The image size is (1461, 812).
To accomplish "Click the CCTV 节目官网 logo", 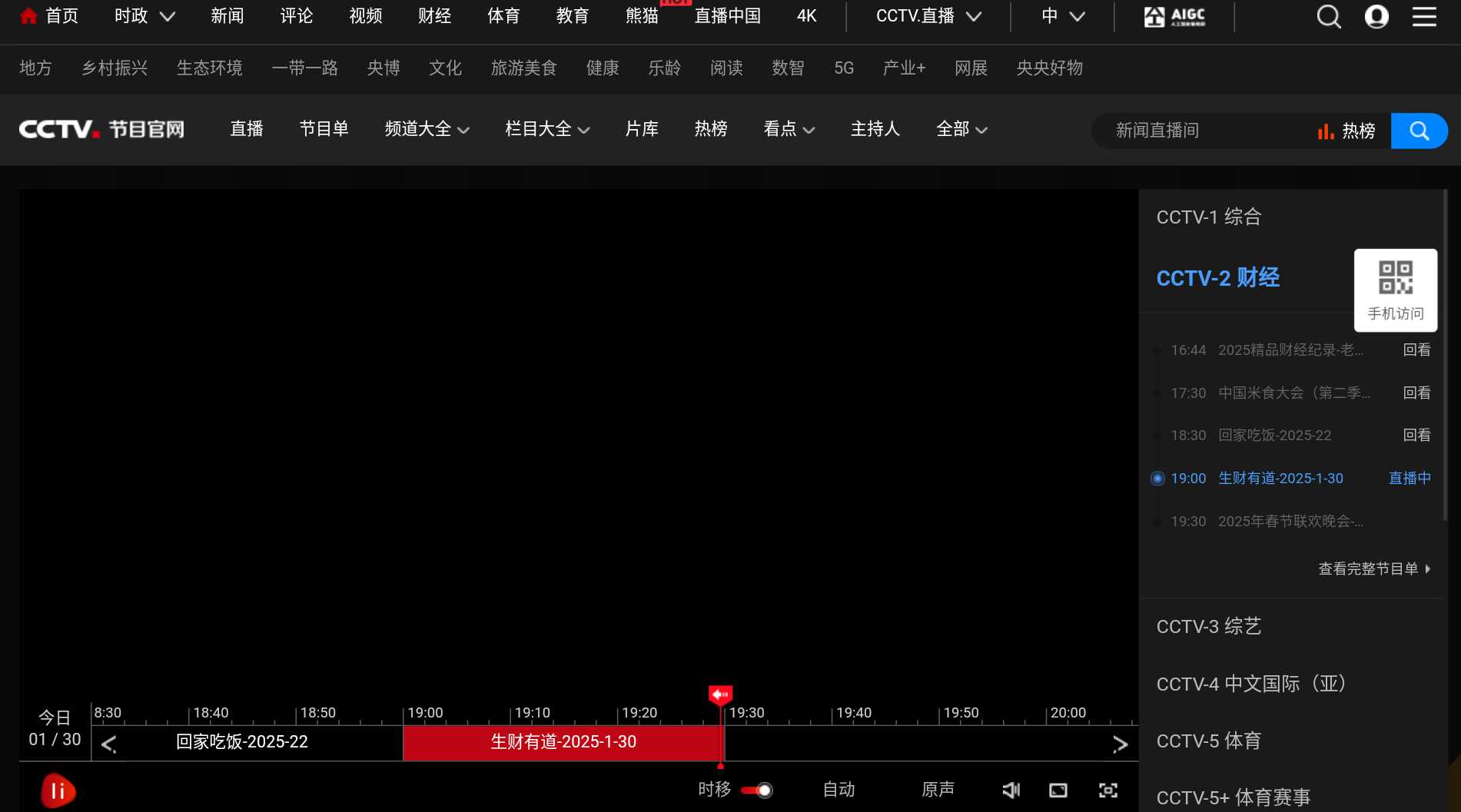I will point(101,129).
